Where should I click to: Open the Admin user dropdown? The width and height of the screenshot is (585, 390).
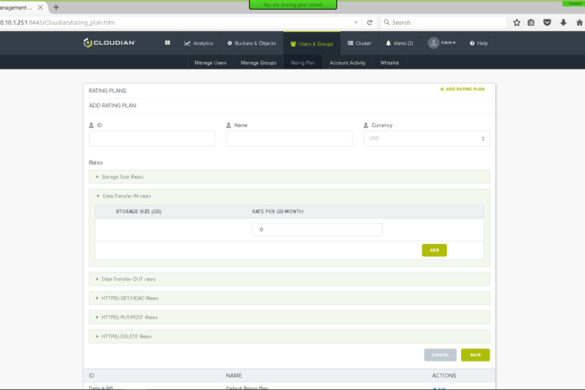(x=442, y=43)
